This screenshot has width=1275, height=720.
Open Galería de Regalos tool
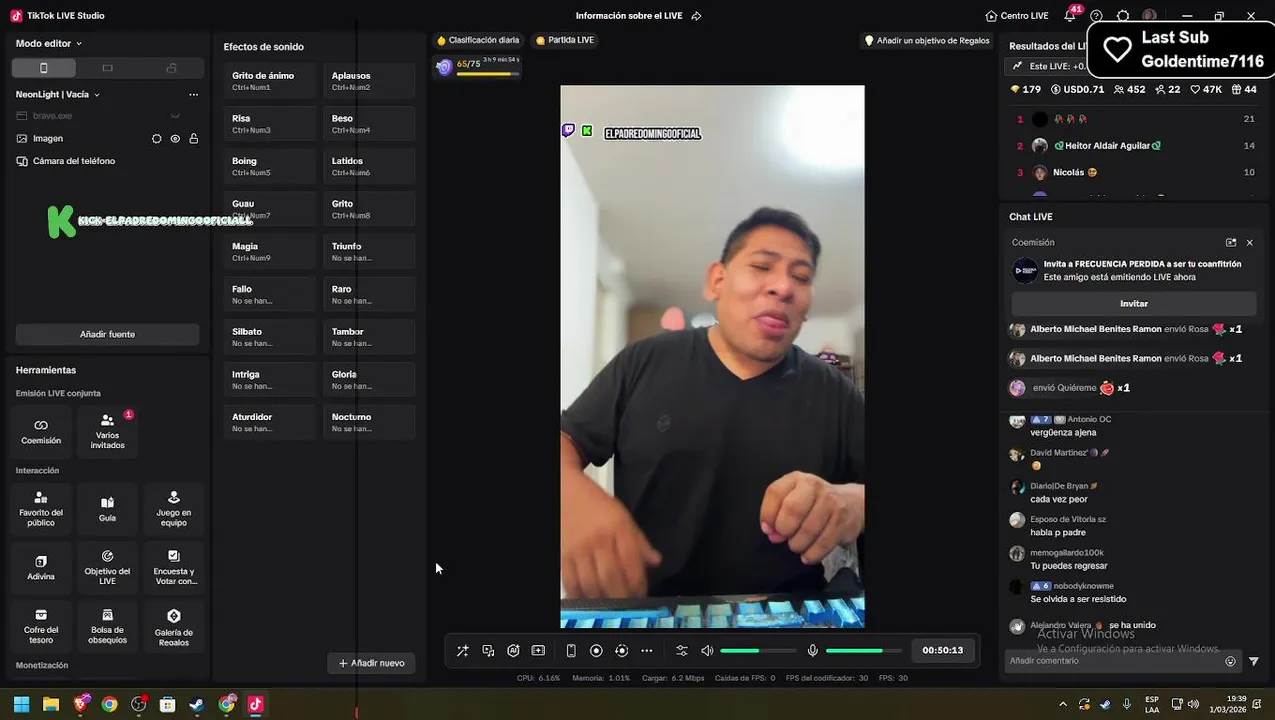tap(173, 626)
